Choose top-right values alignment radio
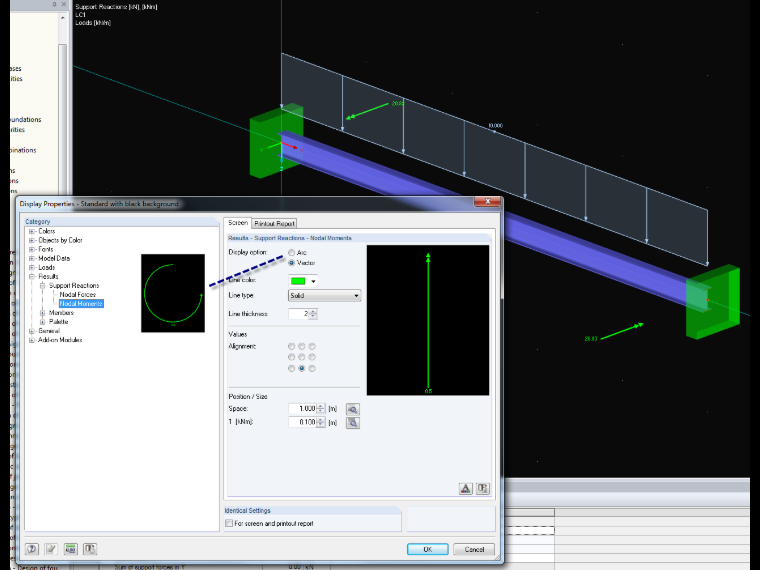This screenshot has width=760, height=570. click(312, 346)
